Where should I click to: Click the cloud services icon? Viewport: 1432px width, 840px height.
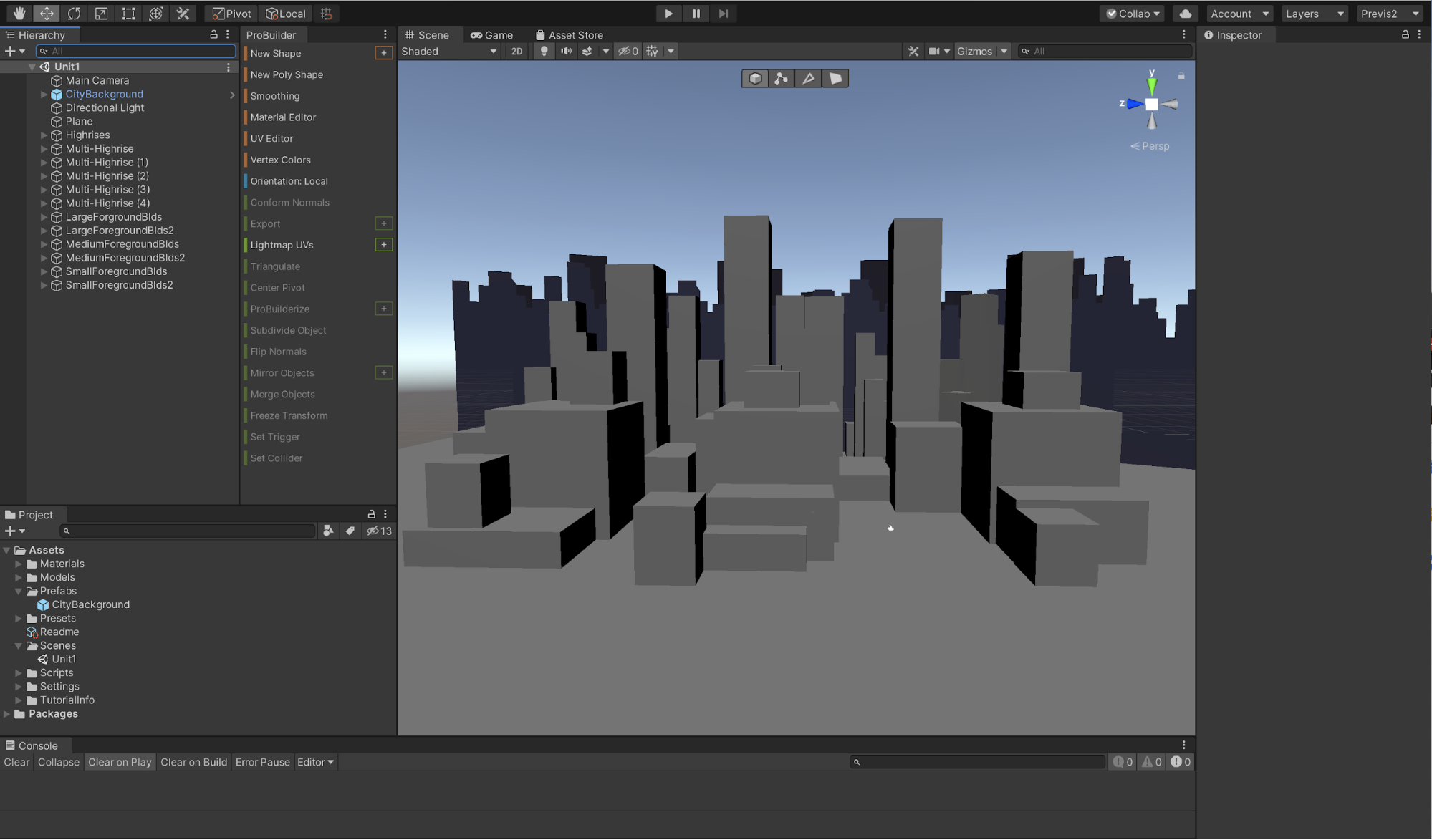pyautogui.click(x=1186, y=14)
